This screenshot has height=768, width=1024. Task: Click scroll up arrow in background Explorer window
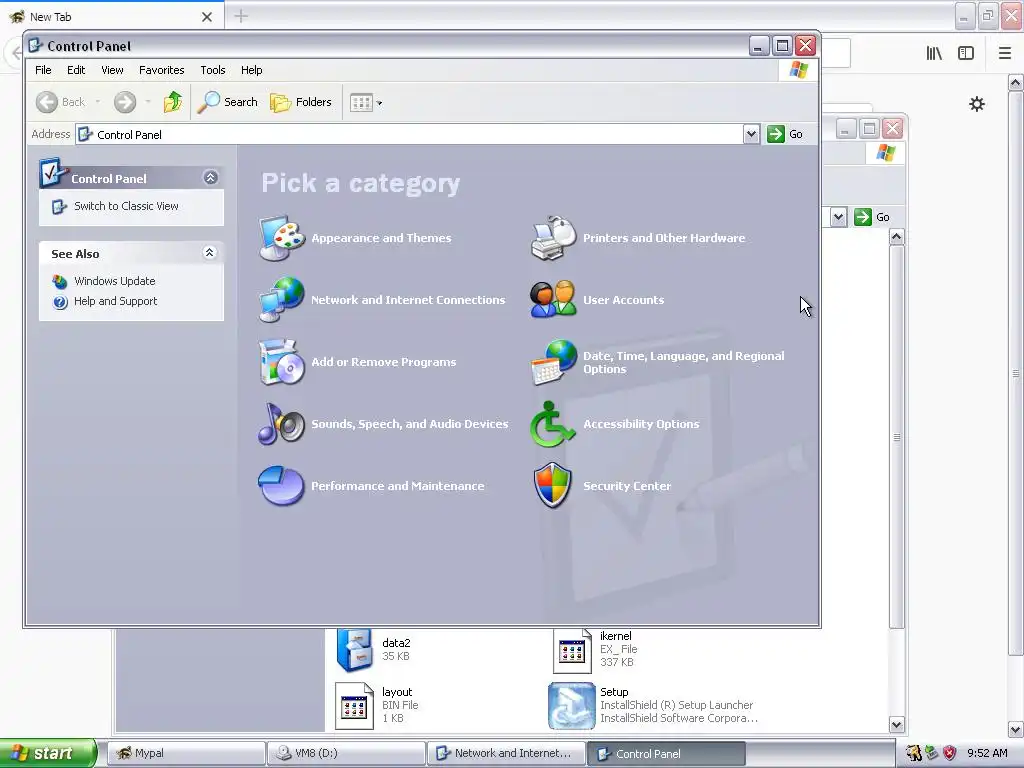[x=897, y=237]
